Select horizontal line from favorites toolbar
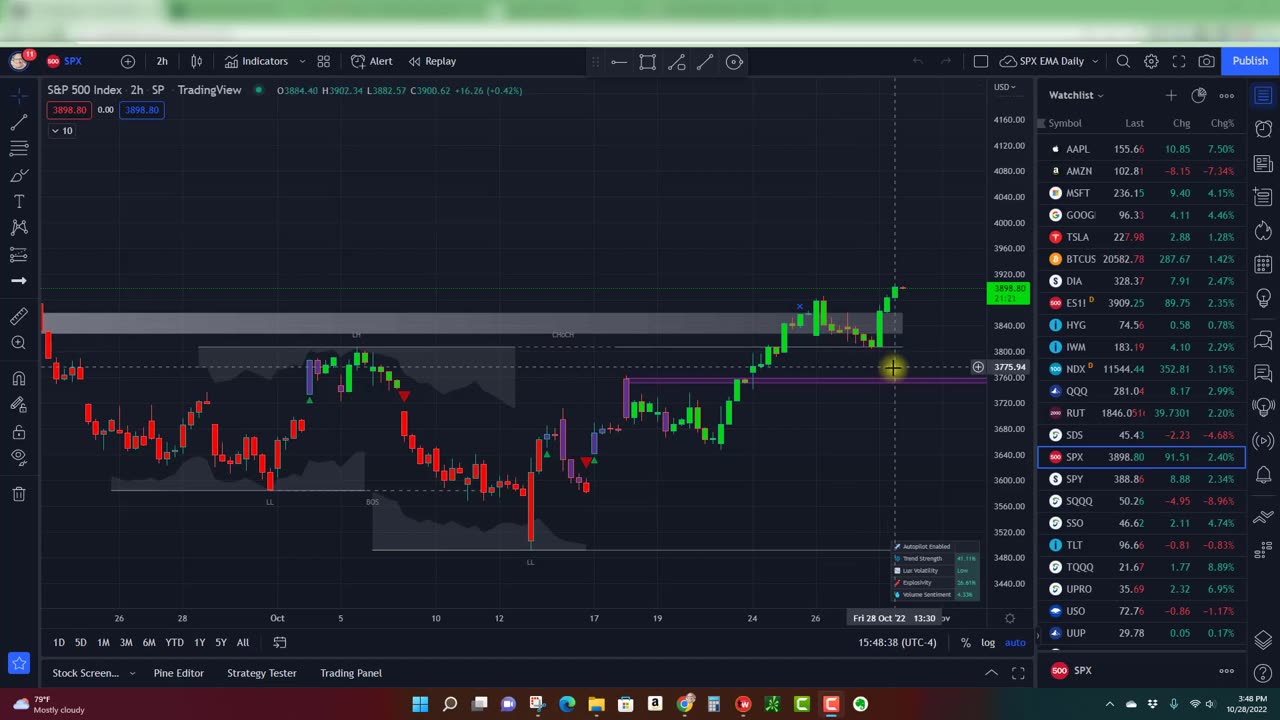This screenshot has height=720, width=1280. pyautogui.click(x=619, y=62)
